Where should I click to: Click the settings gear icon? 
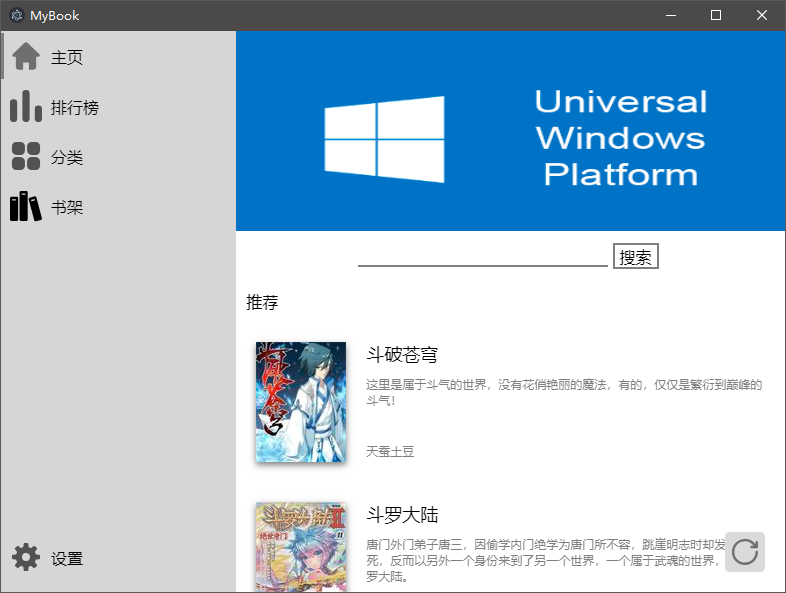tap(26, 557)
